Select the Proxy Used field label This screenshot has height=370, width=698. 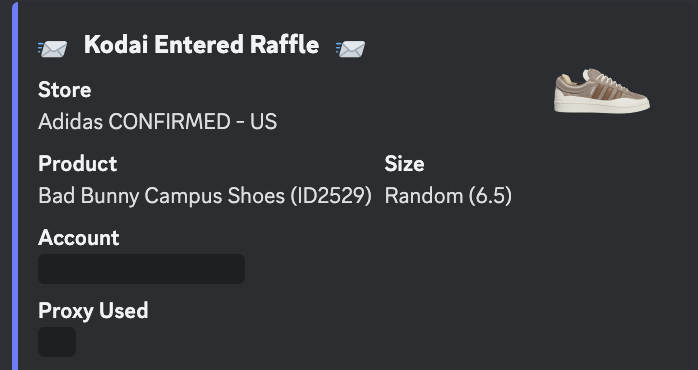click(x=93, y=311)
